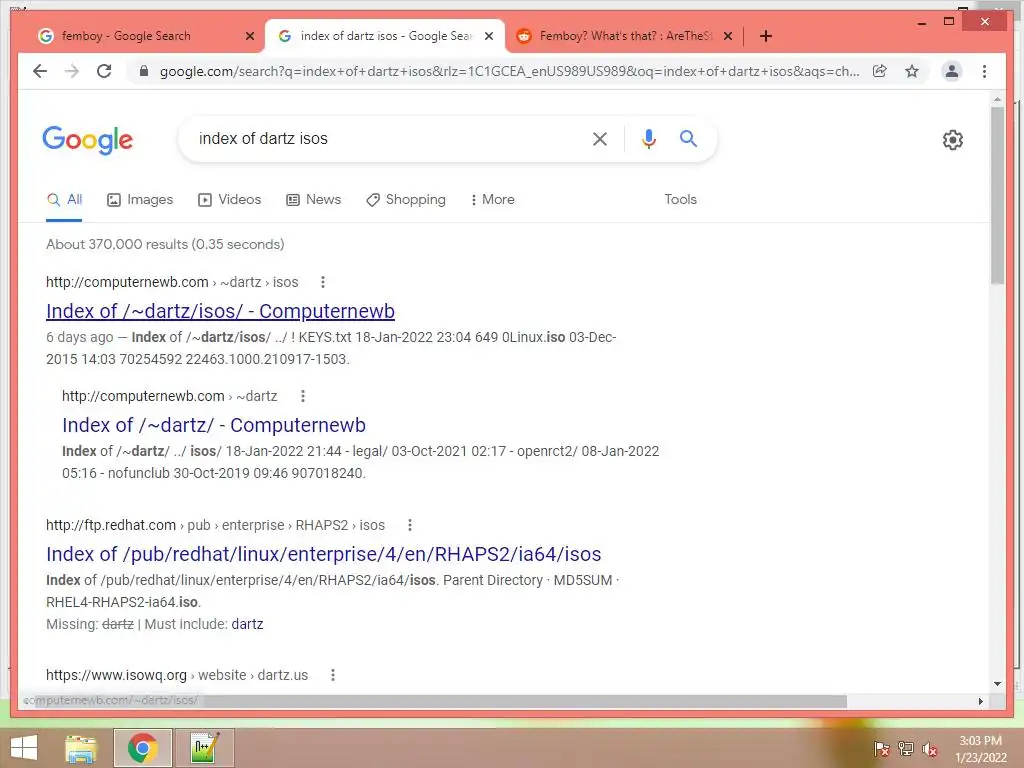Viewport: 1024px width, 768px height.
Task: Open a new tab with the plus button
Action: click(x=766, y=36)
